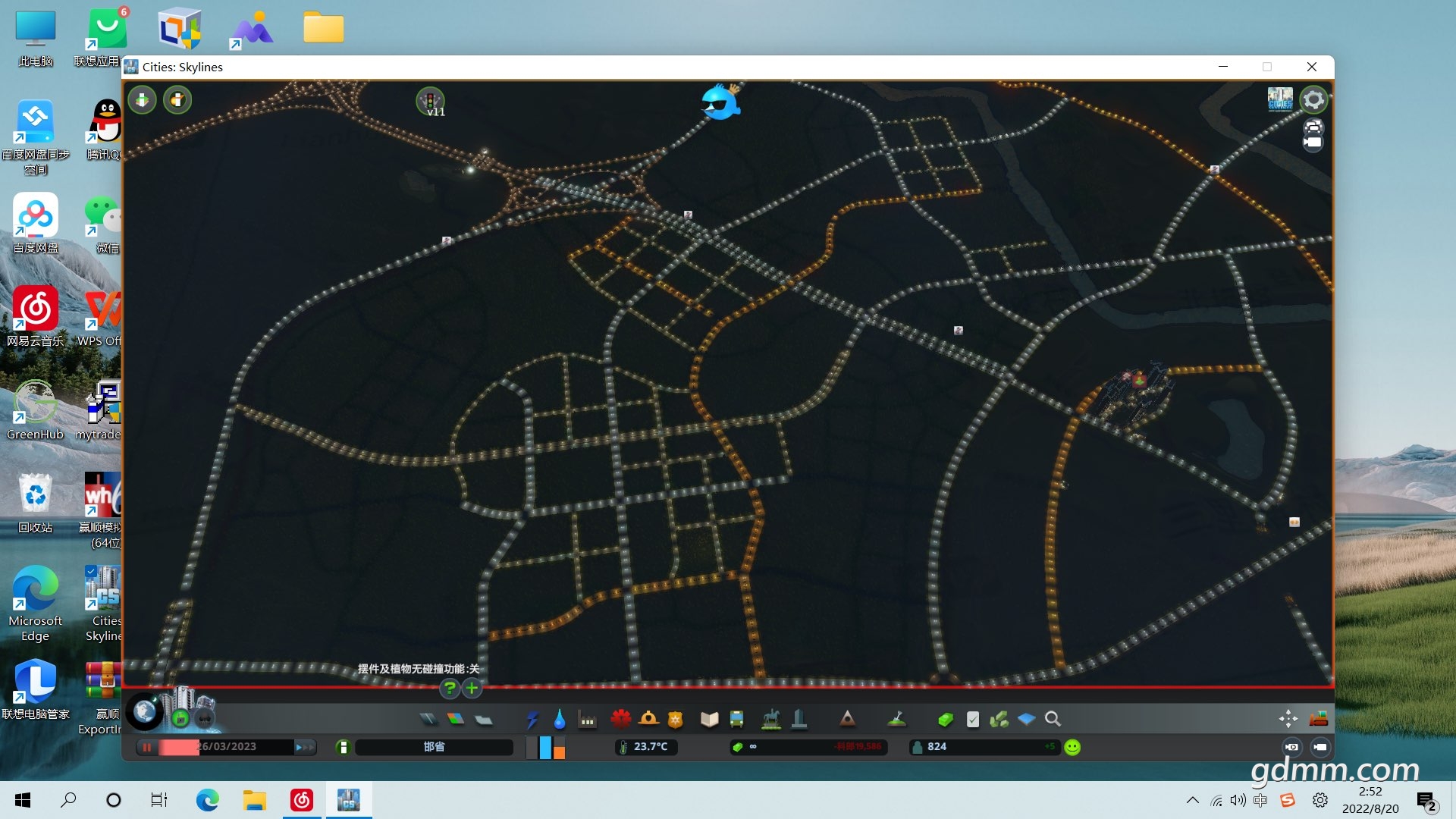
Task: Toggle the free camera mode button
Action: click(1320, 747)
